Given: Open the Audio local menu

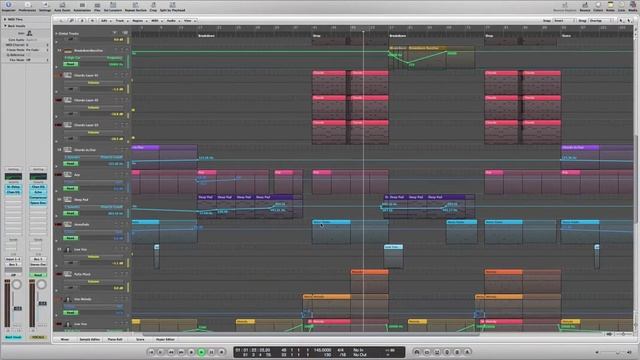Looking at the screenshot, I should point(172,20).
